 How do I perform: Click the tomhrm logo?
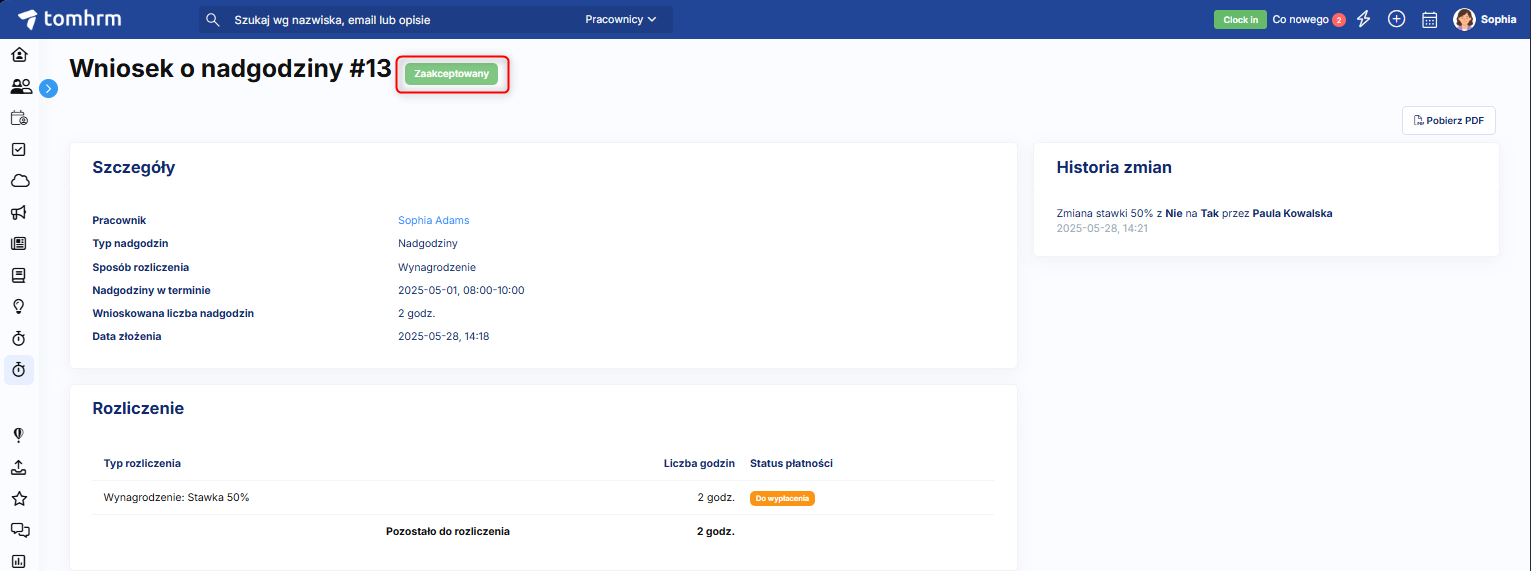(70, 19)
